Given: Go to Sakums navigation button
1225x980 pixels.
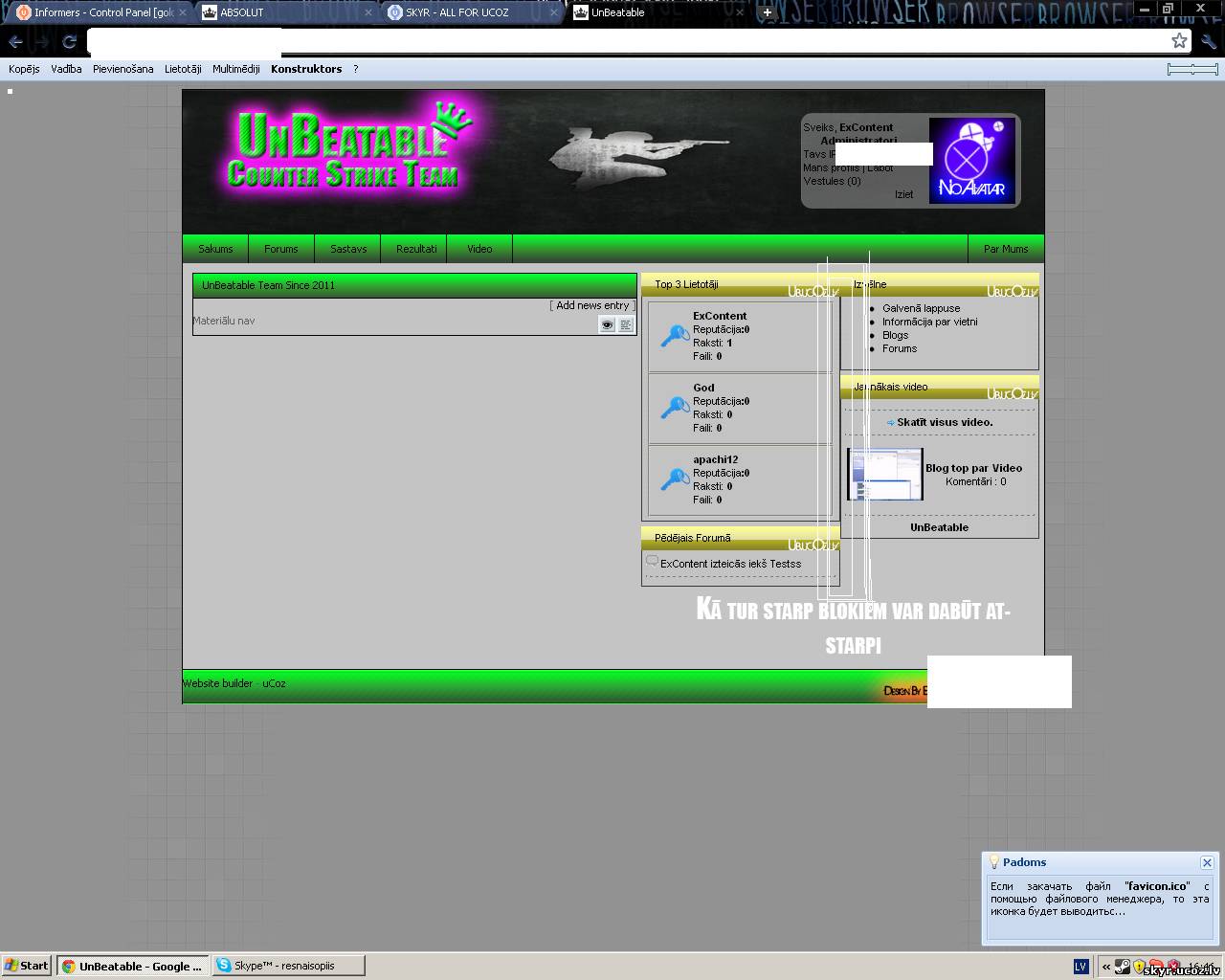Looking at the screenshot, I should pyautogui.click(x=215, y=249).
